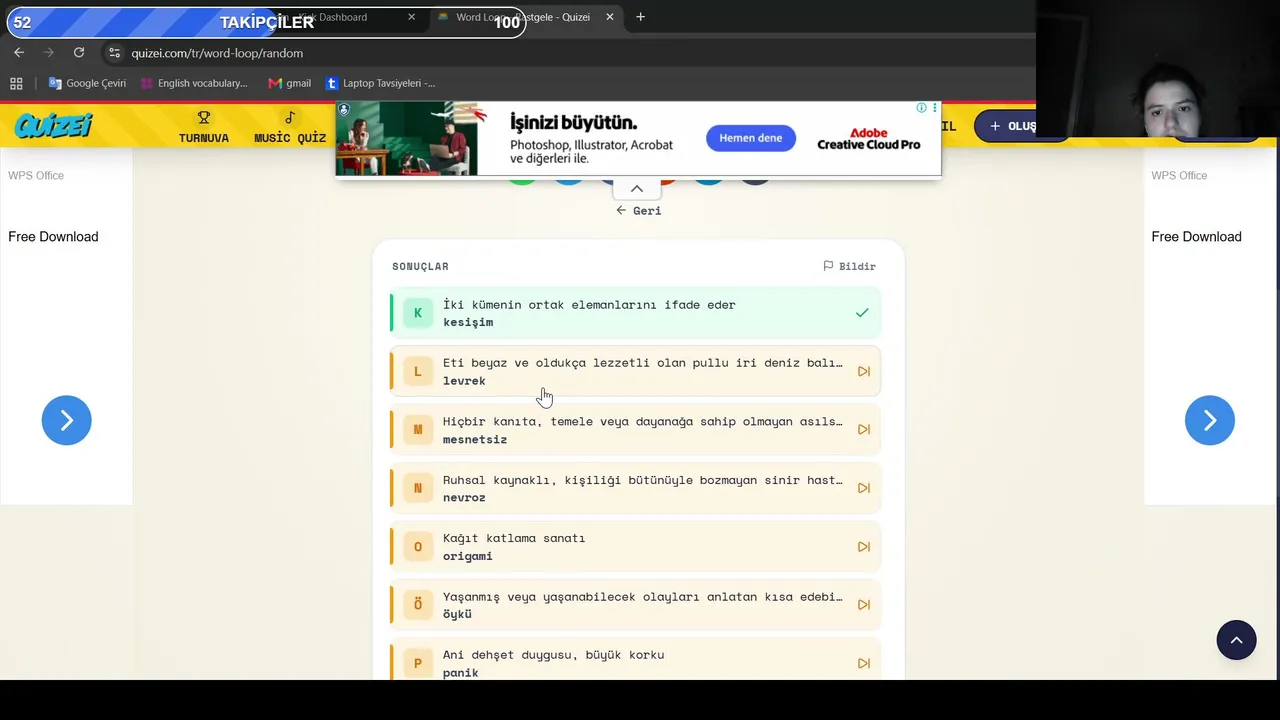Collapse the ad banner with the up chevron
The width and height of the screenshot is (1280, 720).
pyautogui.click(x=636, y=189)
